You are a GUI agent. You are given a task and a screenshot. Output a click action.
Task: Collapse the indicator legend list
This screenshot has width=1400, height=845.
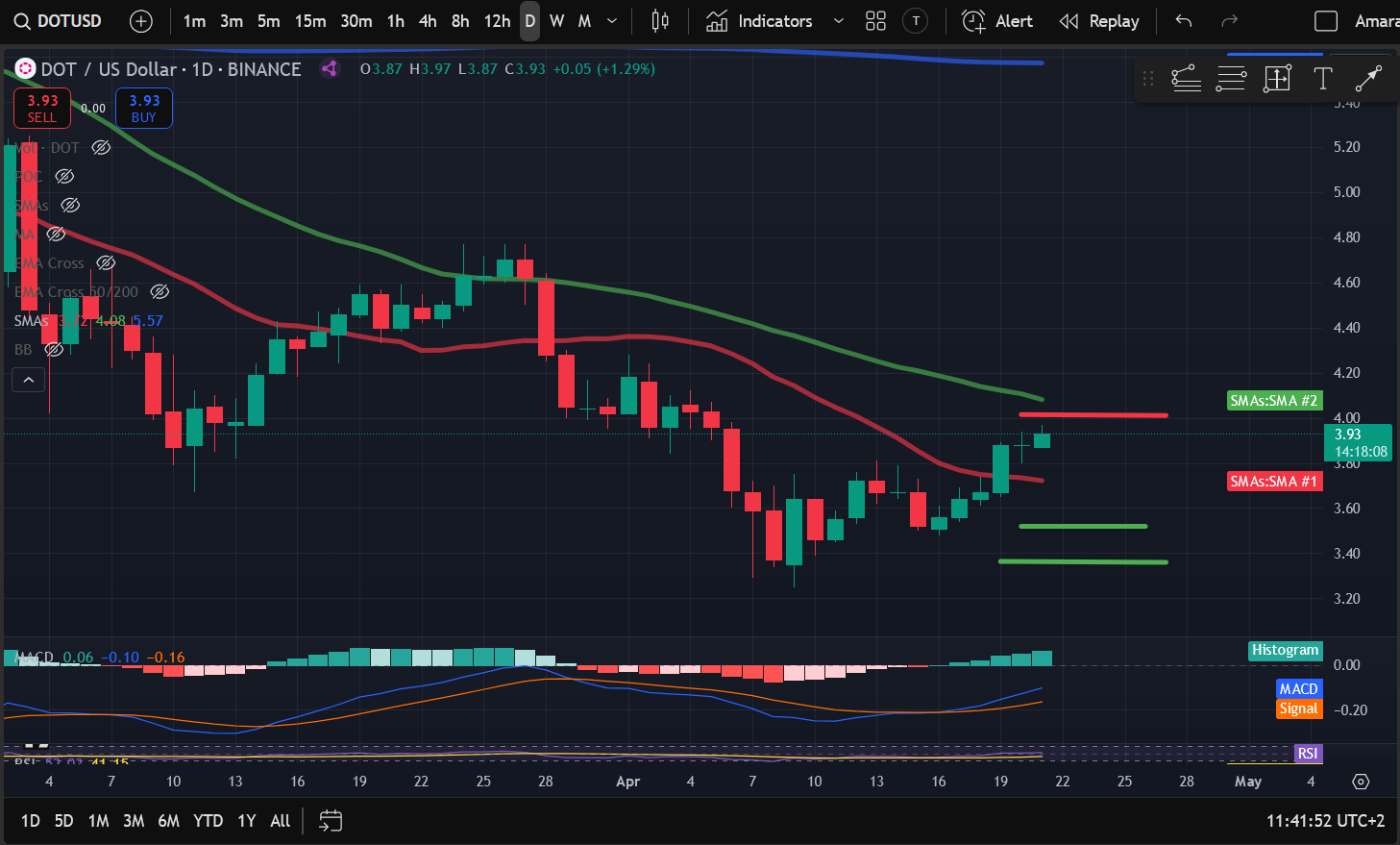(29, 381)
